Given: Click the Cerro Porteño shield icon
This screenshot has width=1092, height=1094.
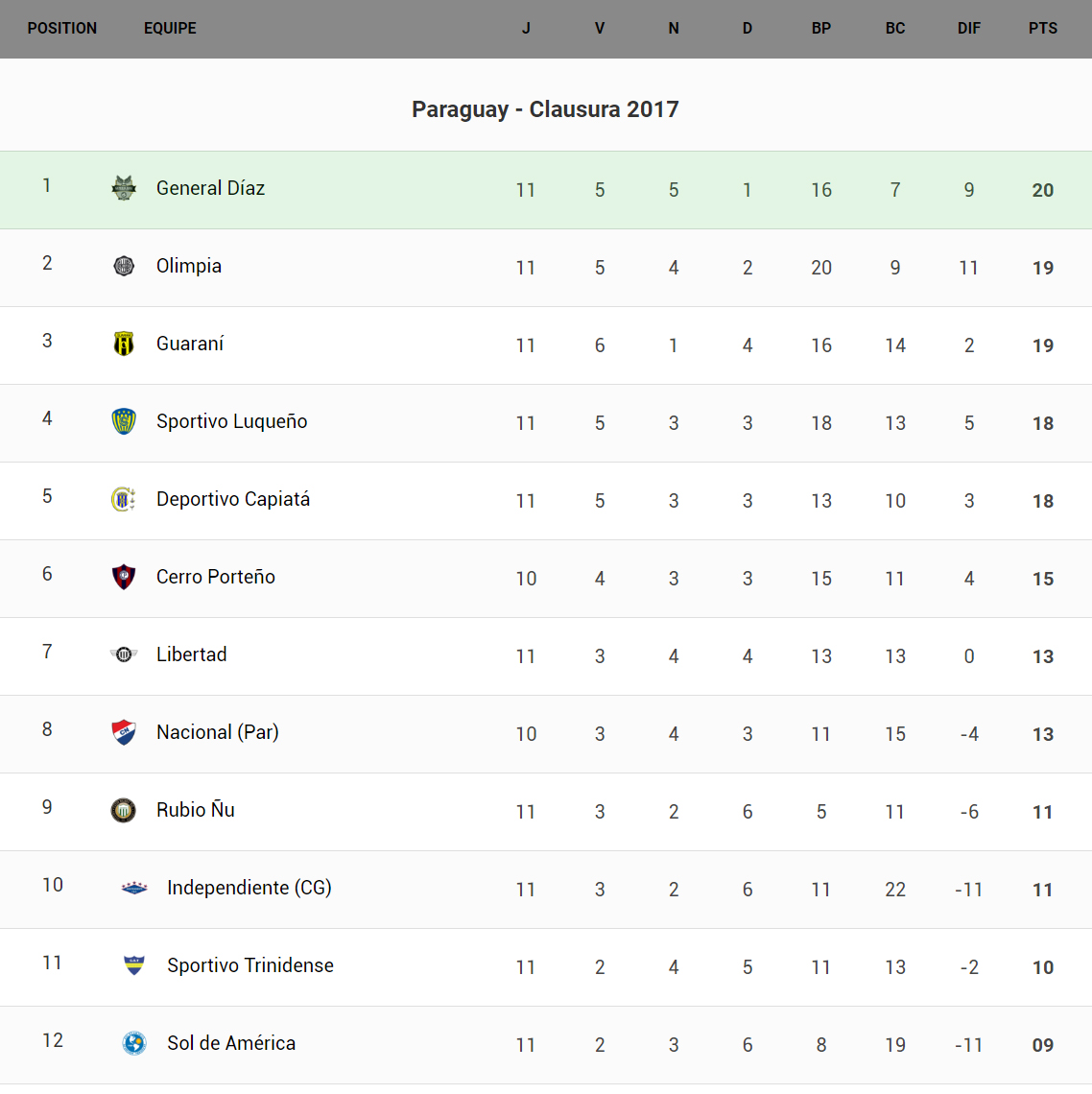Looking at the screenshot, I should 124,577.
